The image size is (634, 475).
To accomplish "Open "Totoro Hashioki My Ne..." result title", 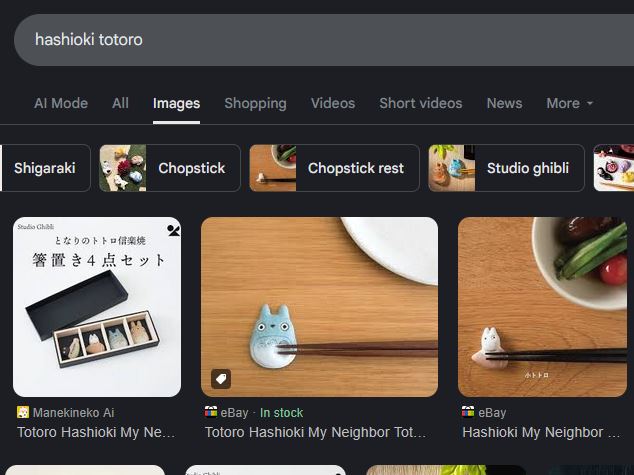I will click(x=96, y=432).
